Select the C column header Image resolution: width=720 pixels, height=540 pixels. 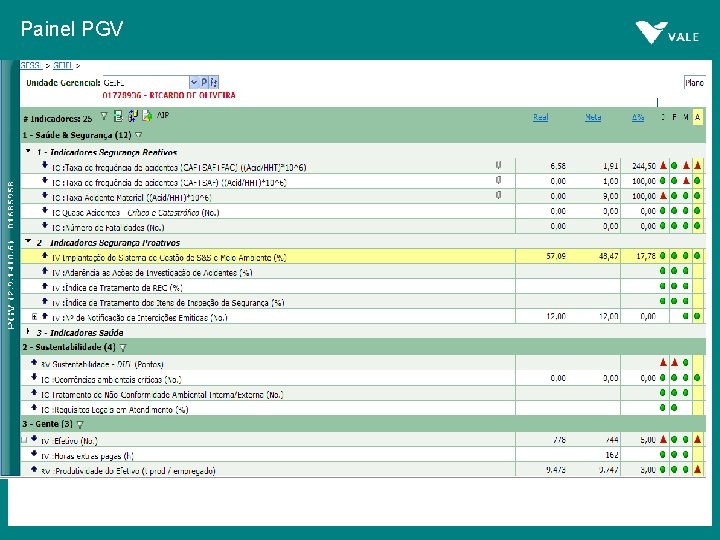pyautogui.click(x=663, y=118)
